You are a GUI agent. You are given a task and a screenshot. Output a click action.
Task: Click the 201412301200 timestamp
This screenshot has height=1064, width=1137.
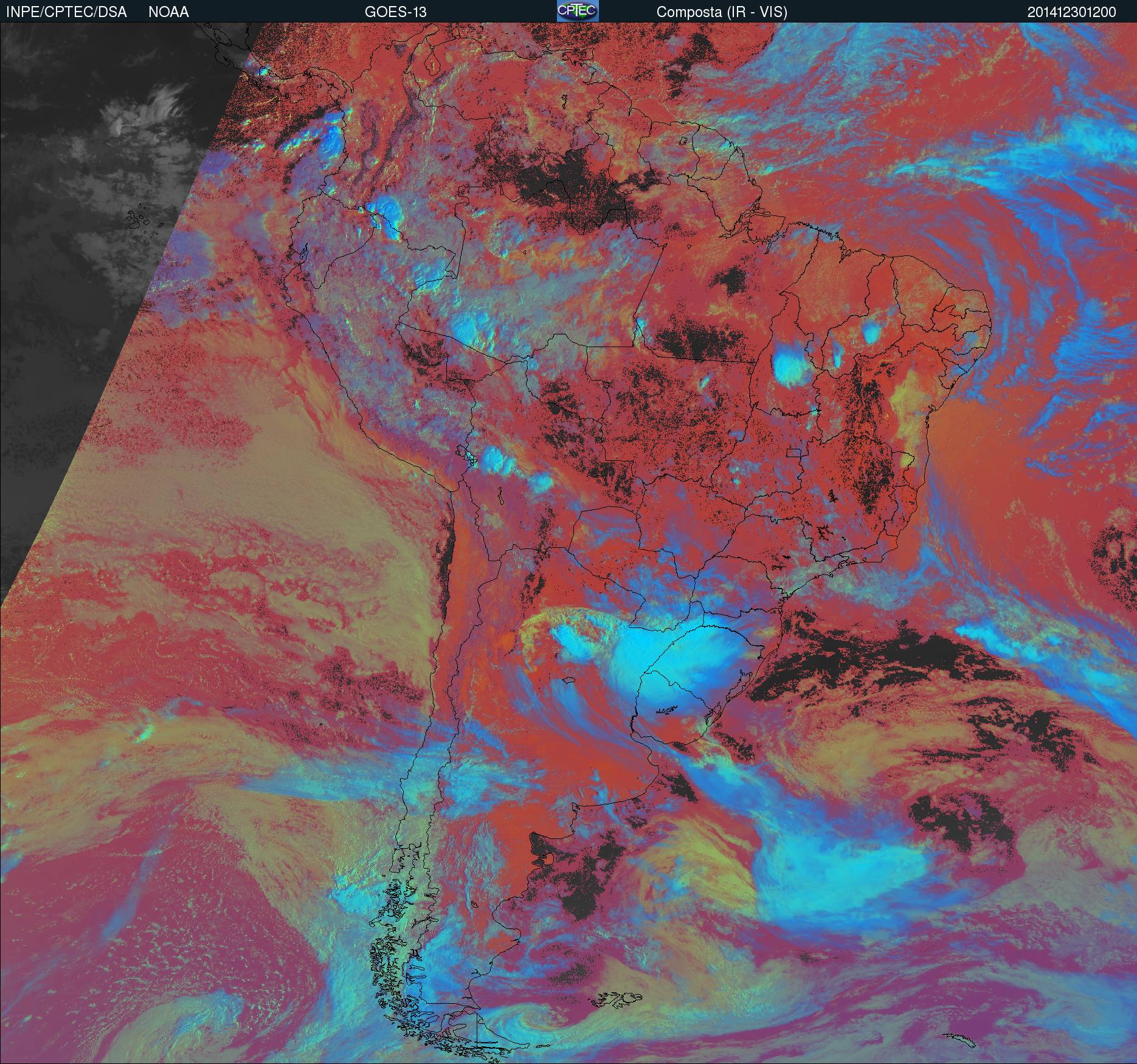pos(1072,12)
